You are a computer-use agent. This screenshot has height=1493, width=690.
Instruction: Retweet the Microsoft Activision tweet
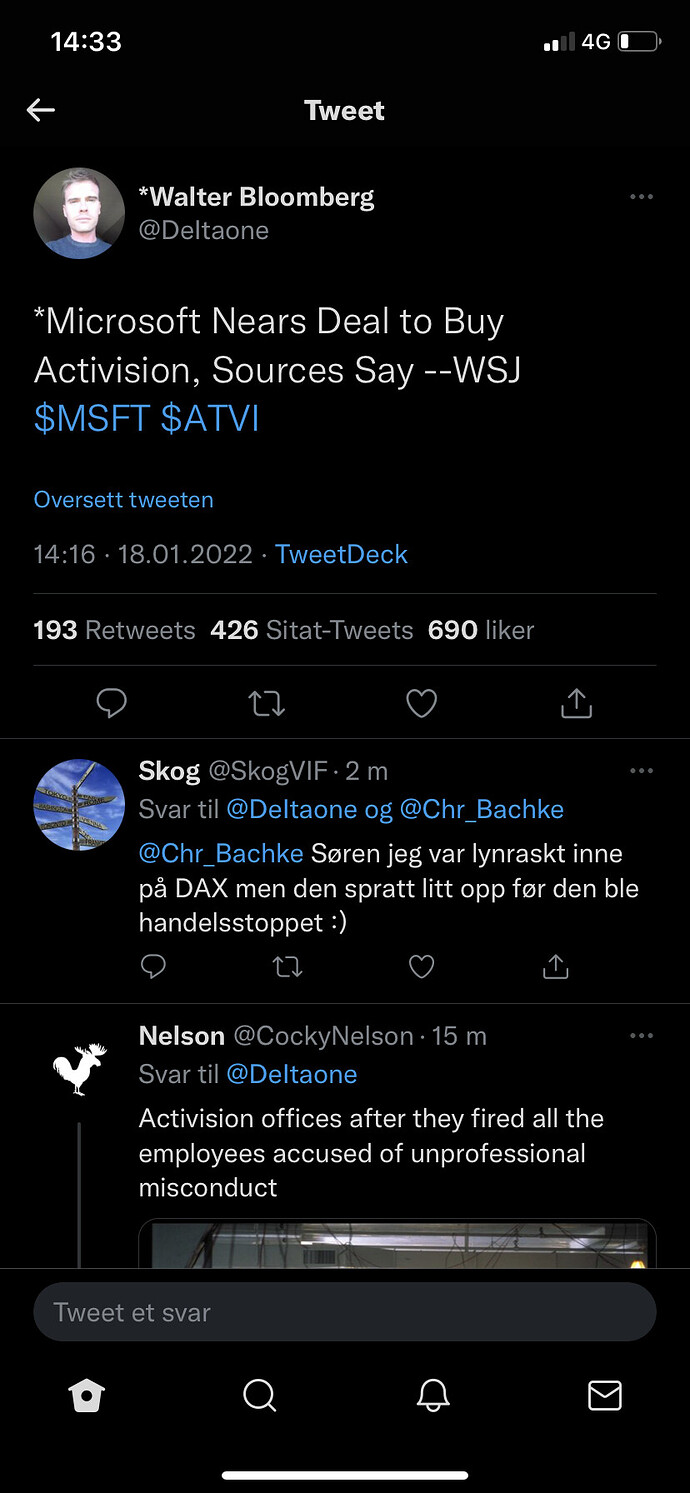pos(266,704)
